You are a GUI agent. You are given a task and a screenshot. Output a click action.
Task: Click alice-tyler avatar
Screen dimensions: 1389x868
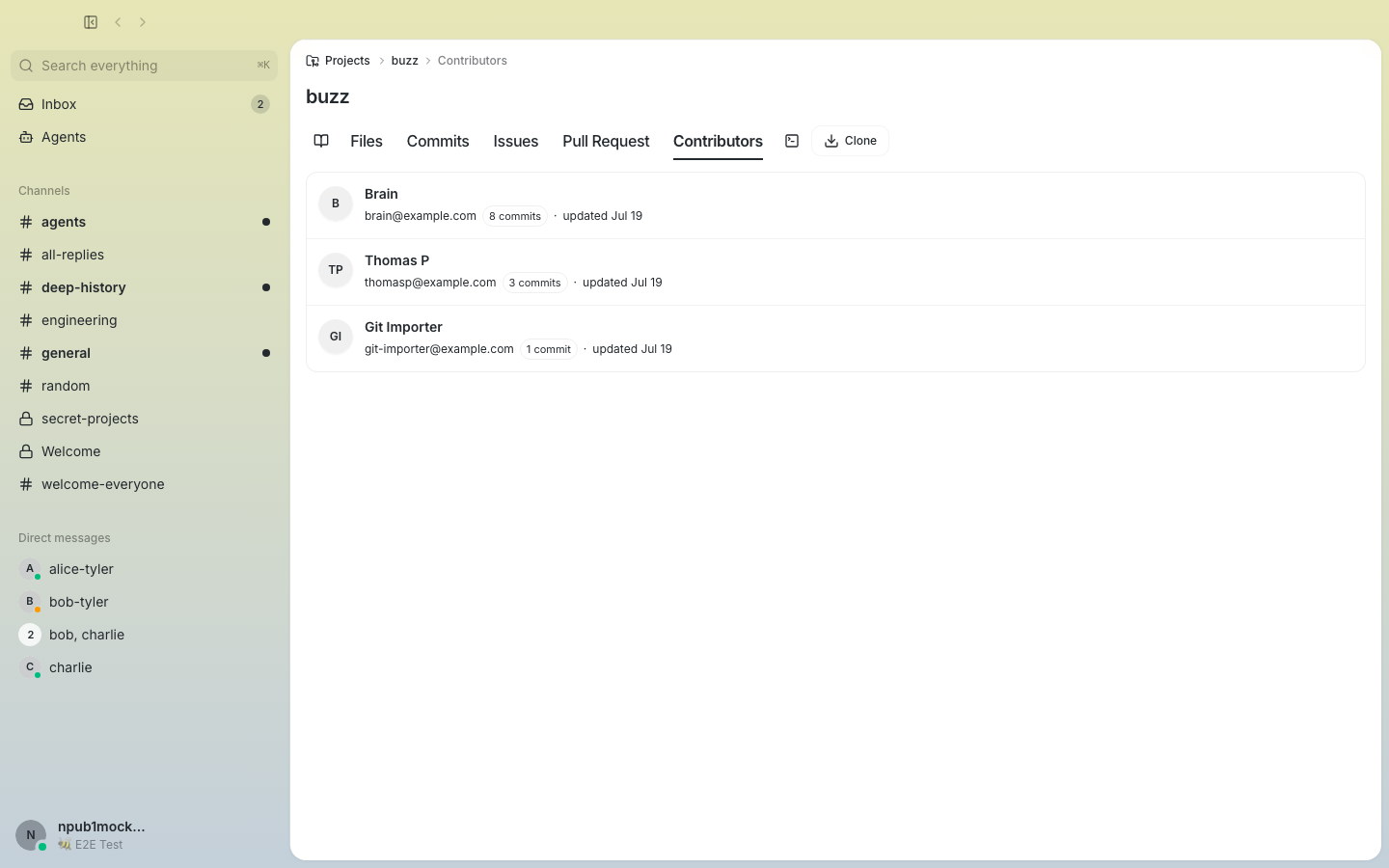pos(30,569)
